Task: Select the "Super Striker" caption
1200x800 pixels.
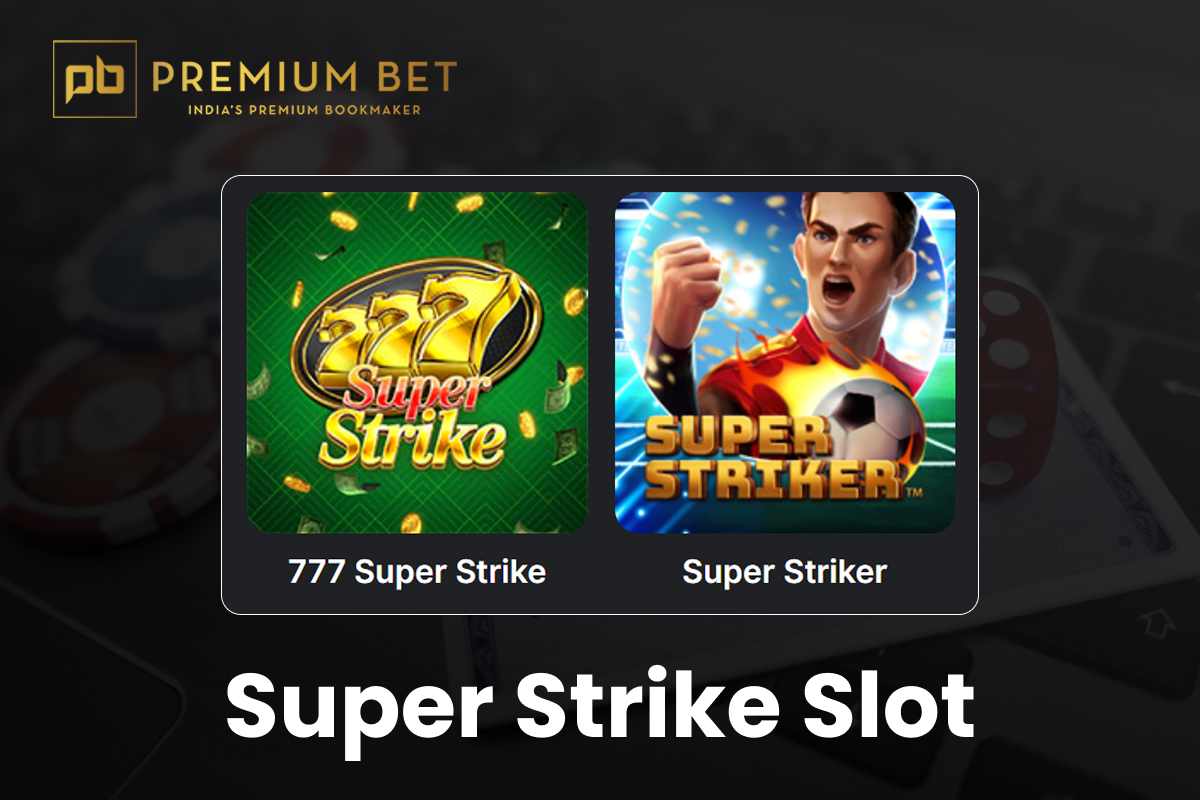Action: 785,571
